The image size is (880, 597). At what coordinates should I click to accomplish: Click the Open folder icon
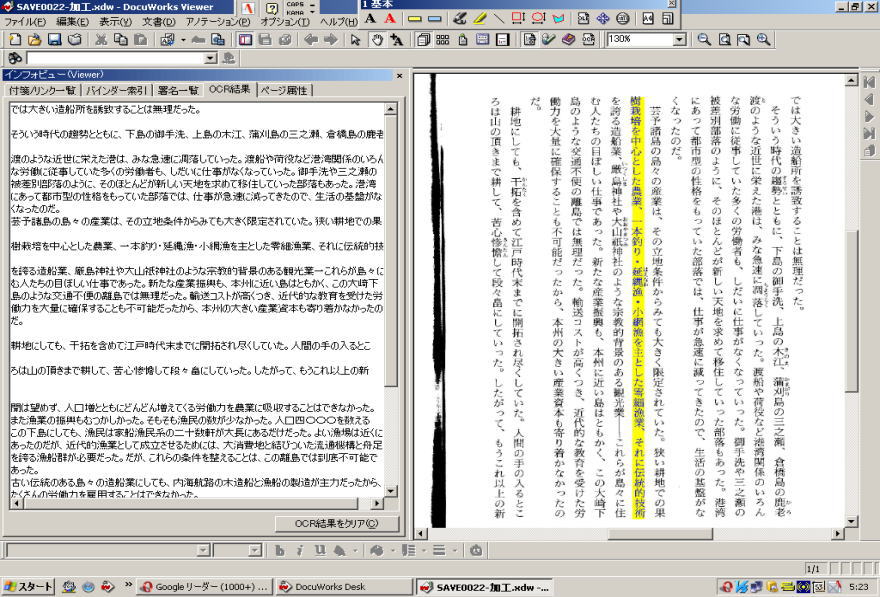(35, 39)
